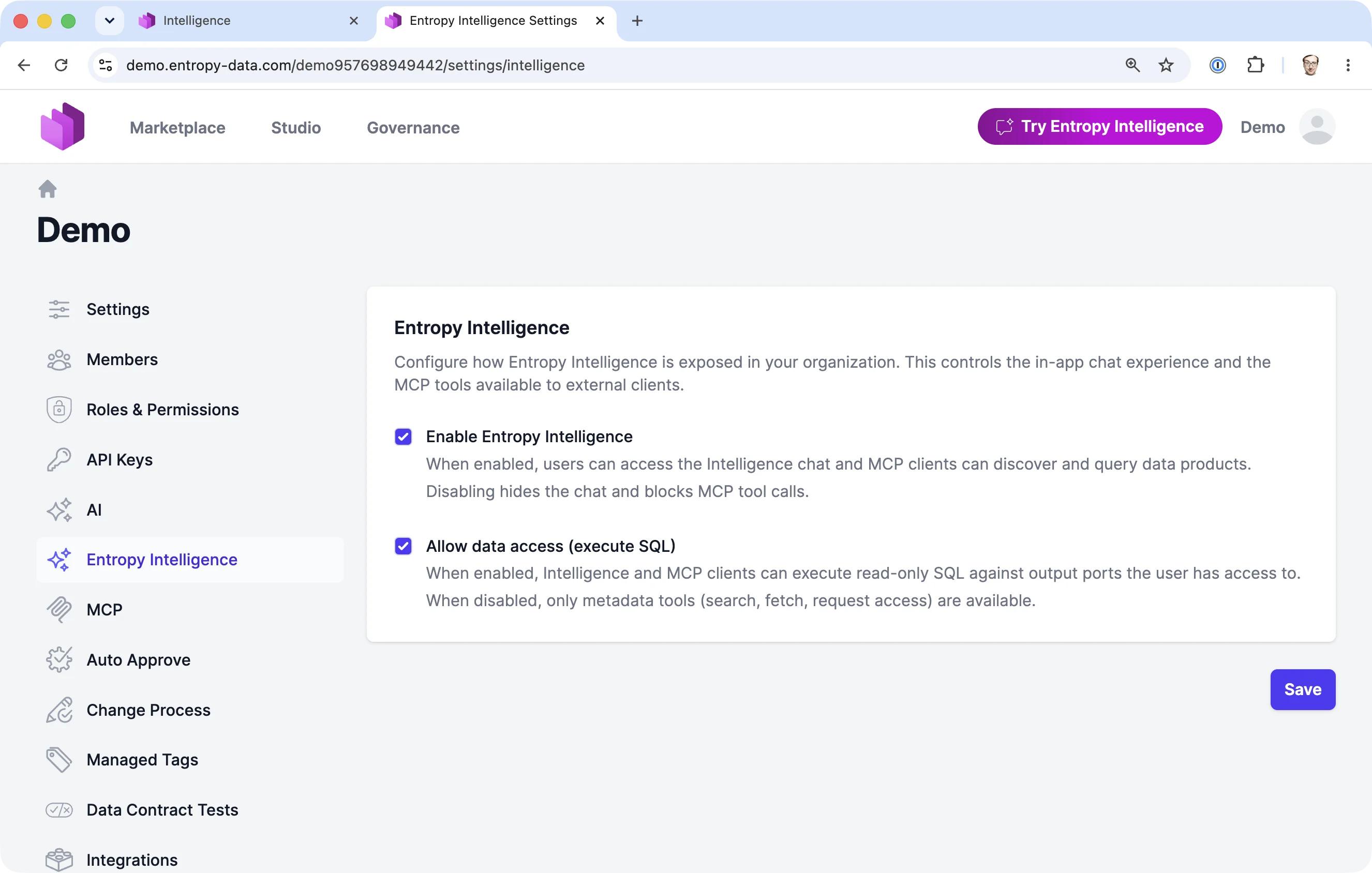Click the Save button
Screen dimensions: 1372x873
pyautogui.click(x=1303, y=689)
